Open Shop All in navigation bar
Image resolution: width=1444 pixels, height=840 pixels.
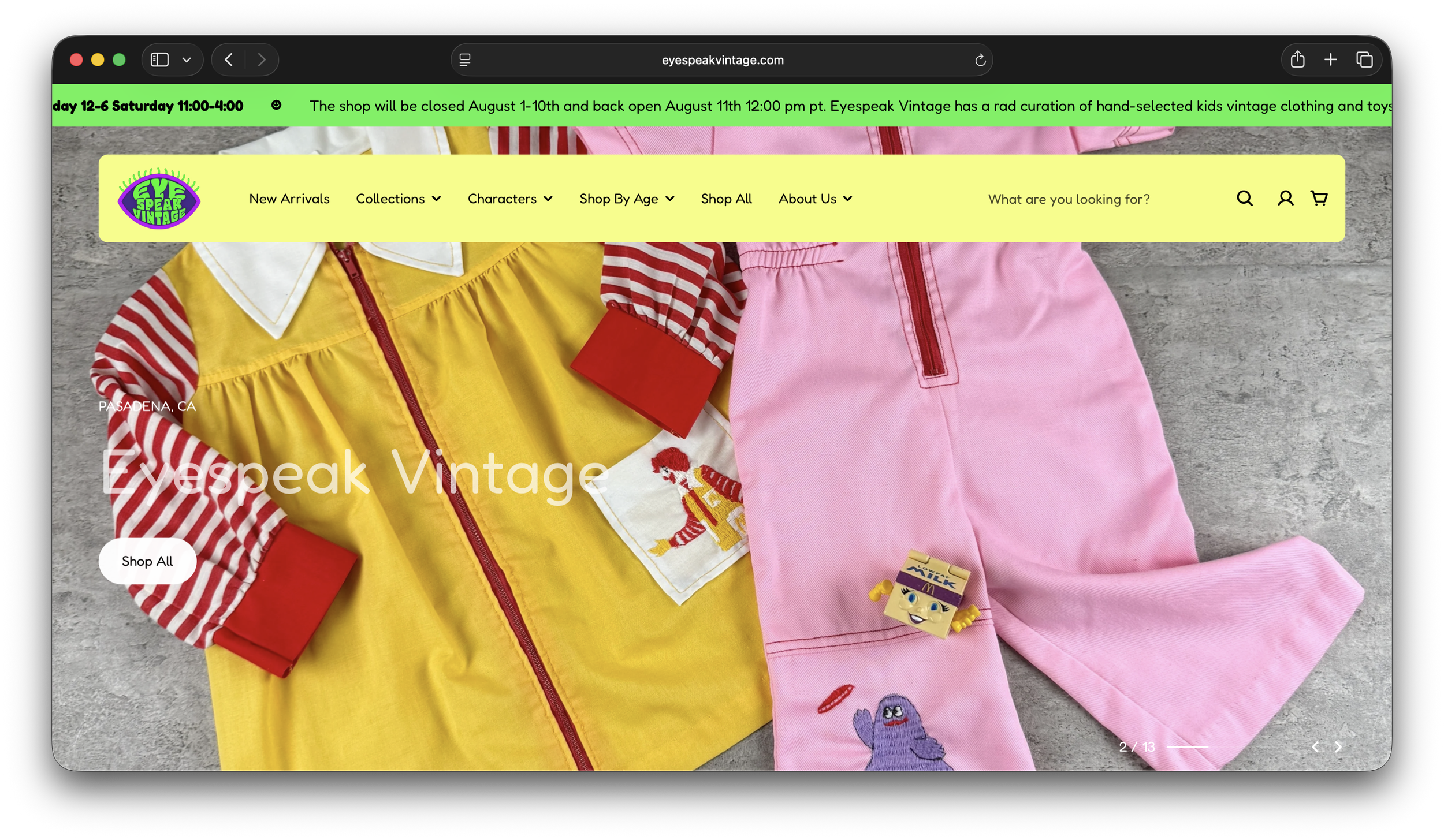point(726,199)
